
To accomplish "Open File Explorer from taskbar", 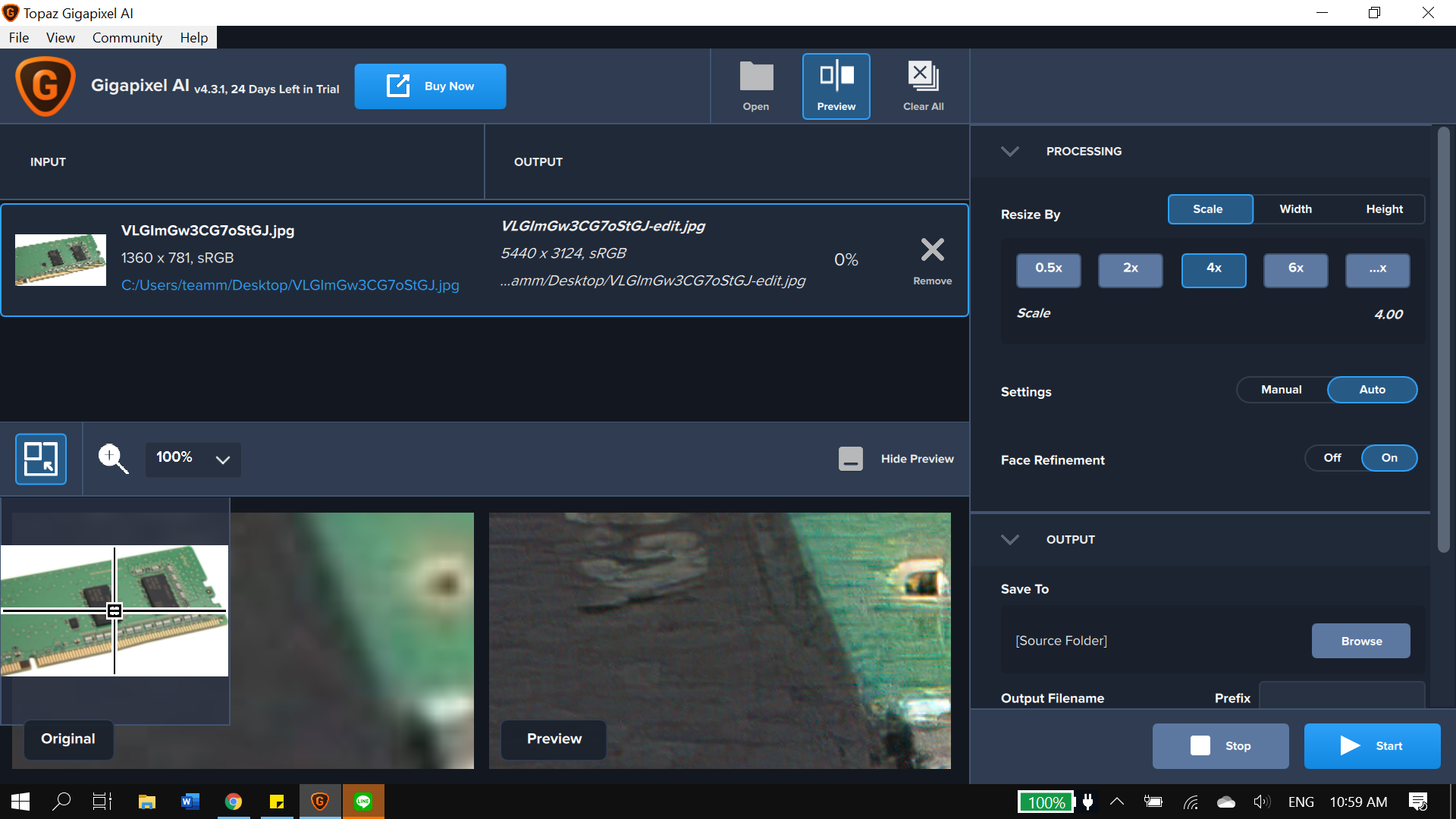I will coord(146,802).
